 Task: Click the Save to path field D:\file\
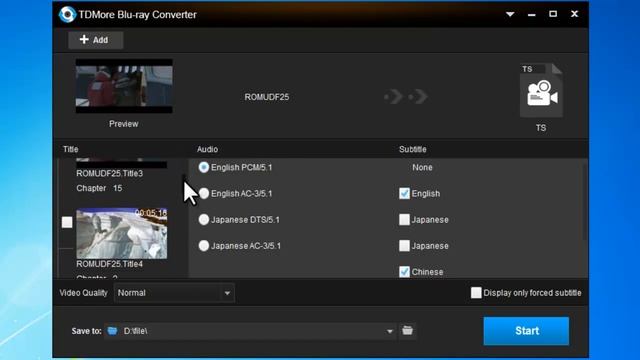pyautogui.click(x=250, y=331)
